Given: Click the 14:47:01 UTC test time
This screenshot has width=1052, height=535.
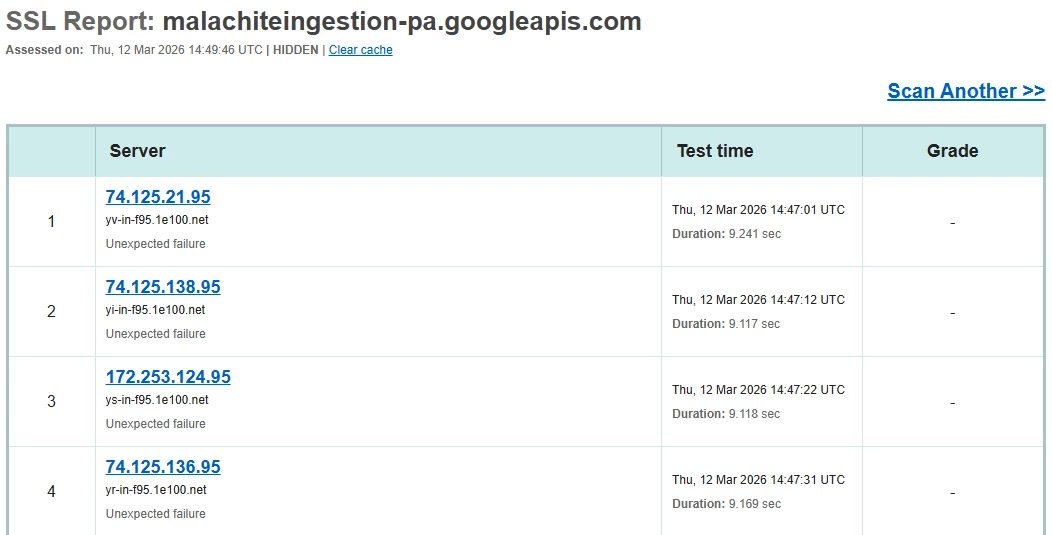Looking at the screenshot, I should (758, 210).
